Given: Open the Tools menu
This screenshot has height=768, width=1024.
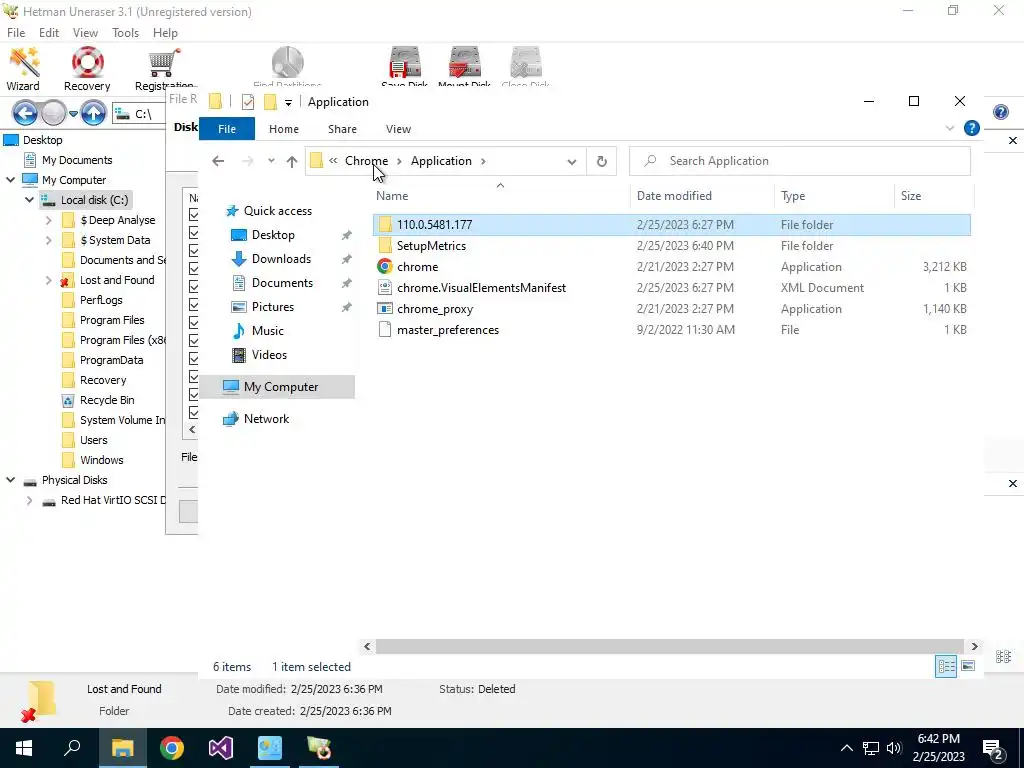Looking at the screenshot, I should (x=125, y=33).
